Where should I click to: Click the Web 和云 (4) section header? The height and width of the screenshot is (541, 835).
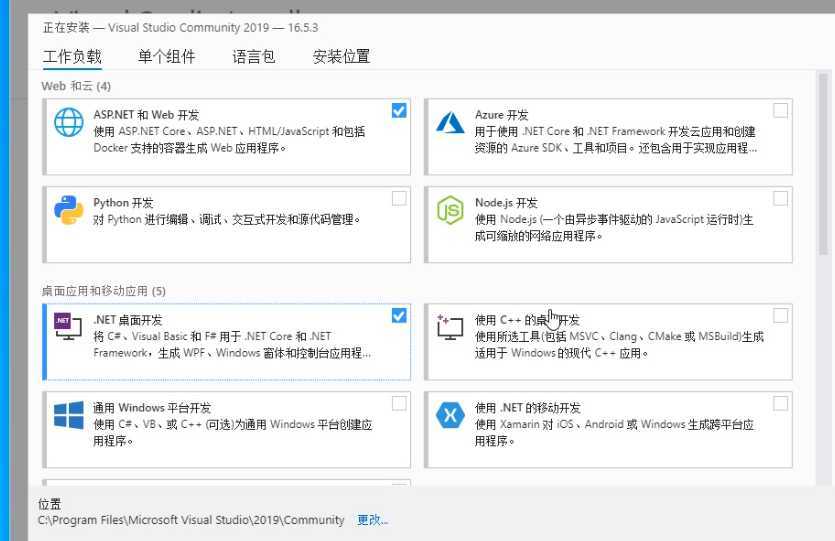coord(76,86)
